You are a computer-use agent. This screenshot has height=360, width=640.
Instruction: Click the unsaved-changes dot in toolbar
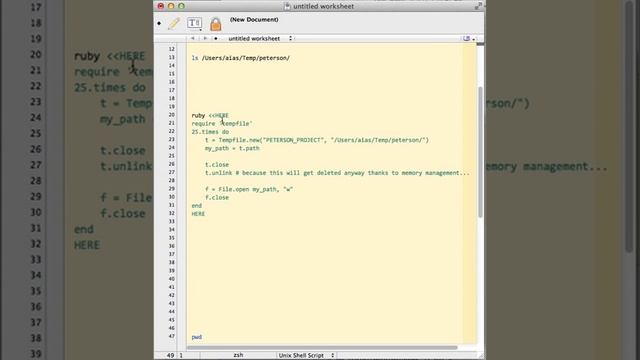click(159, 23)
